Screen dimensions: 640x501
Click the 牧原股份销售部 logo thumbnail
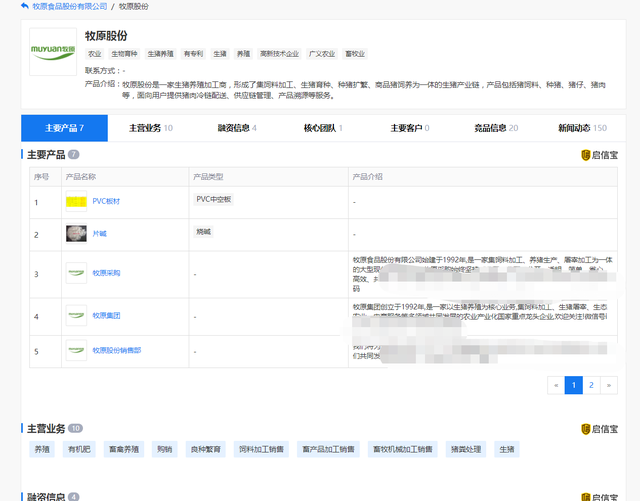point(76,350)
